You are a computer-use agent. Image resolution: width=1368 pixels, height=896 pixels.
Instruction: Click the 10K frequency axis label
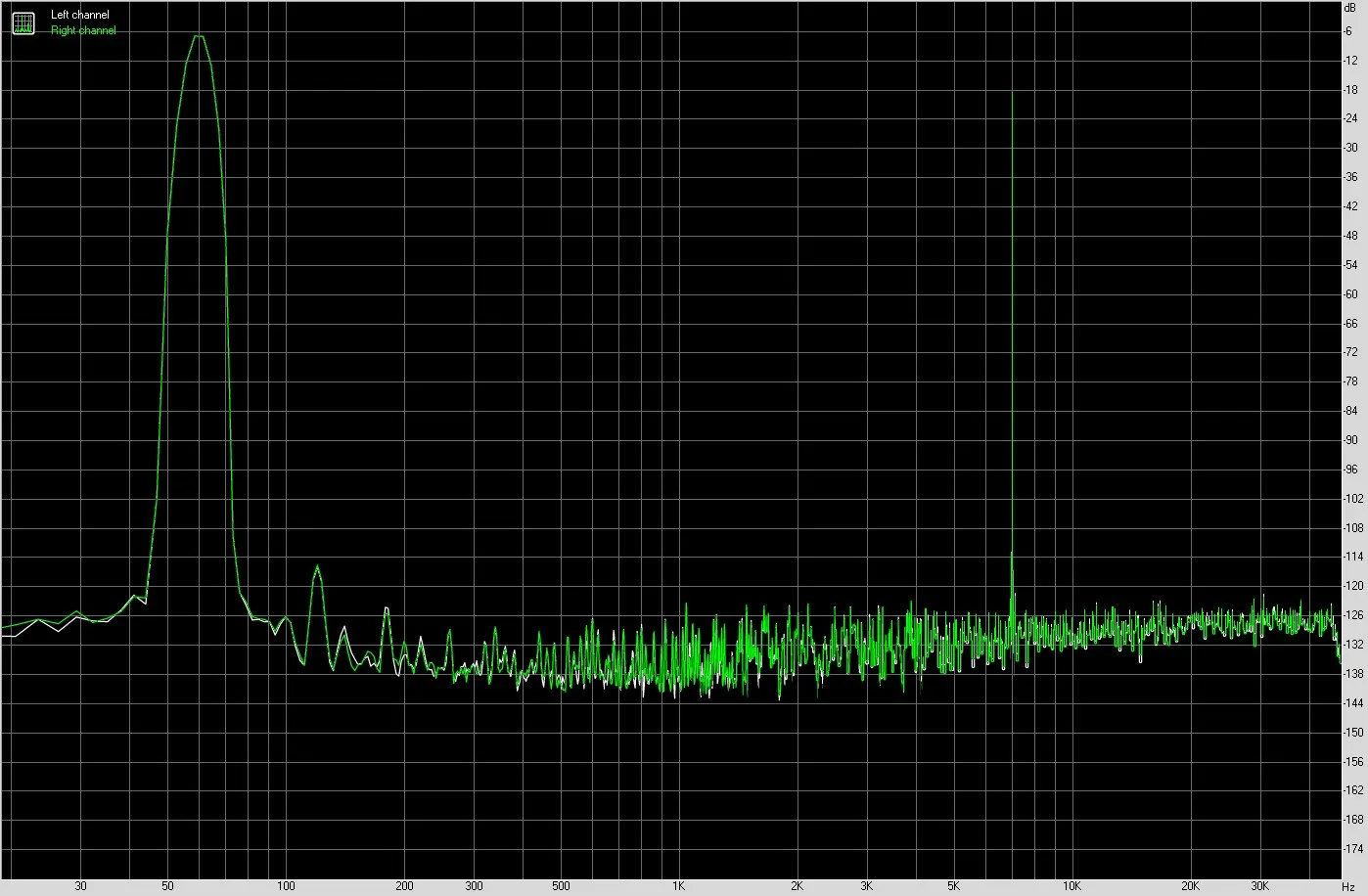pos(1072,886)
